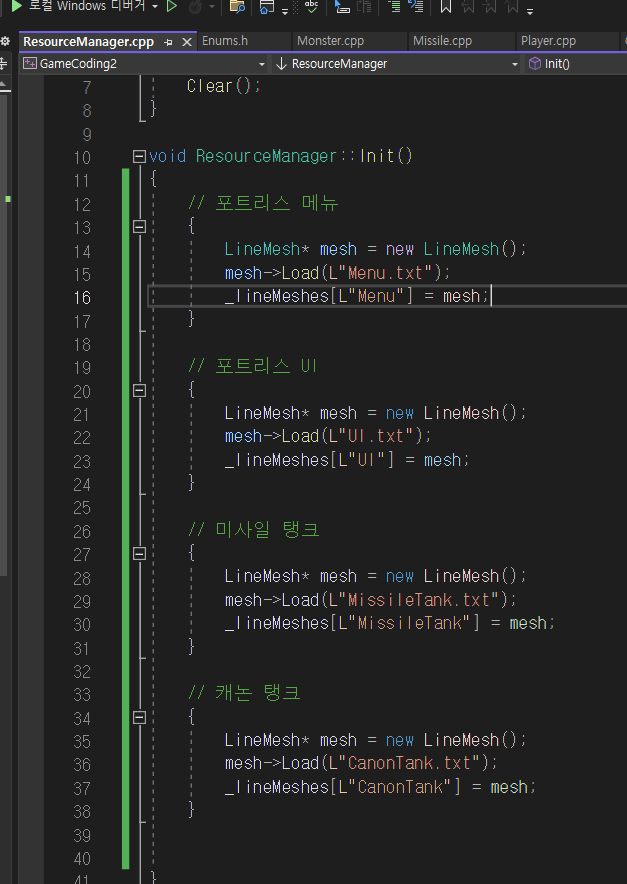Click the "MissileTank.txt" string literal
This screenshot has height=884, width=627.
tap(418, 600)
